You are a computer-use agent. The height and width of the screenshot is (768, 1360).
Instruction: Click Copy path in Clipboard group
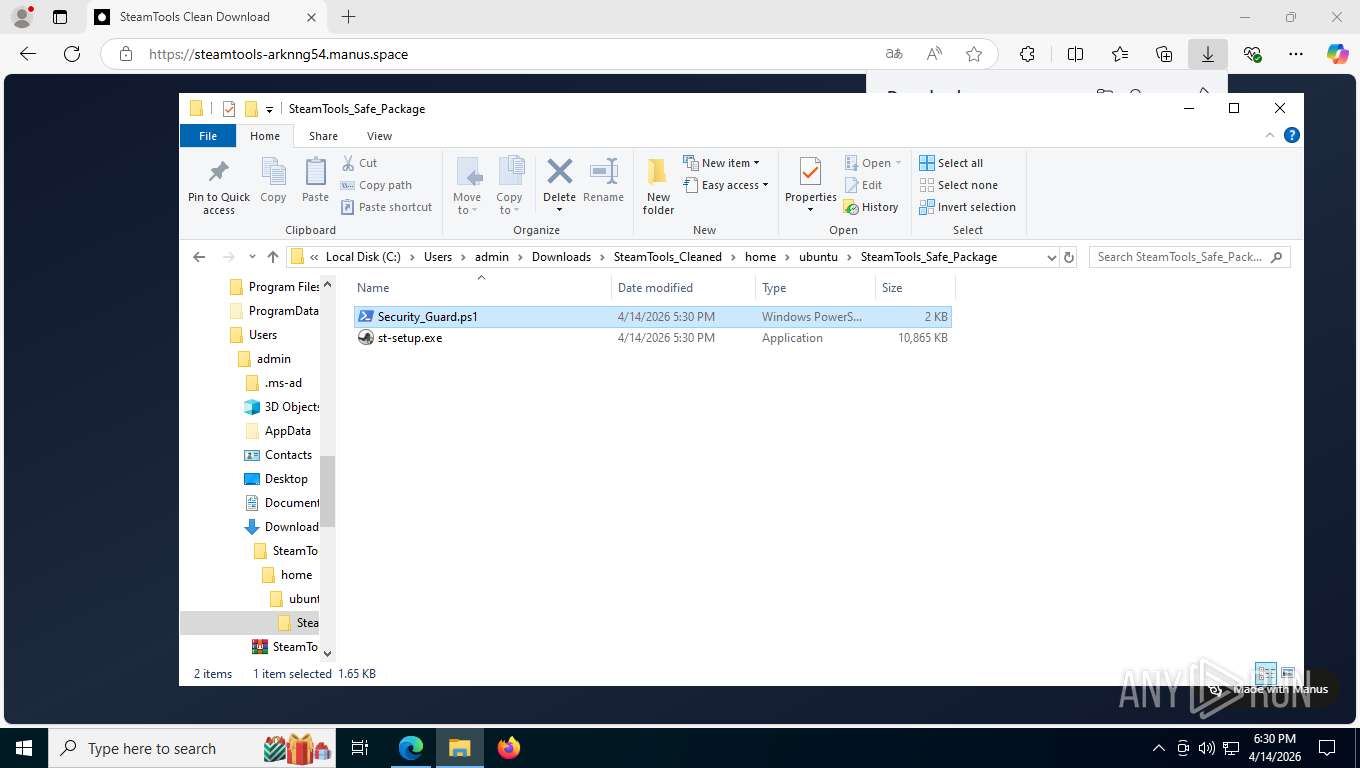376,185
